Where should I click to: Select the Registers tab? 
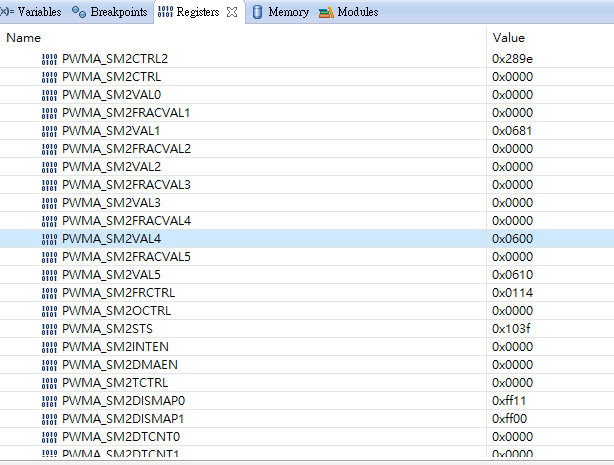pos(198,12)
